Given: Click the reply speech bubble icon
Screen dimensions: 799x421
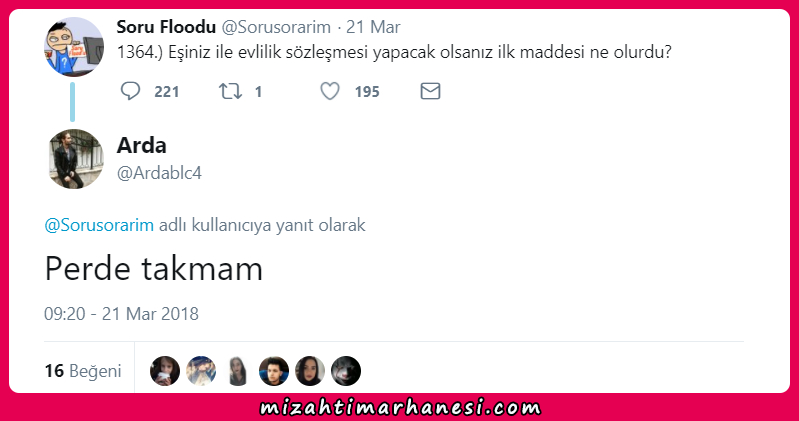Looking at the screenshot, I should tap(130, 91).
